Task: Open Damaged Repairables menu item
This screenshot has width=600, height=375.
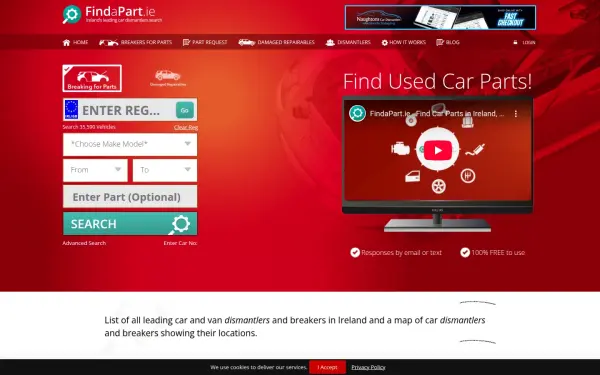Action: coord(276,42)
